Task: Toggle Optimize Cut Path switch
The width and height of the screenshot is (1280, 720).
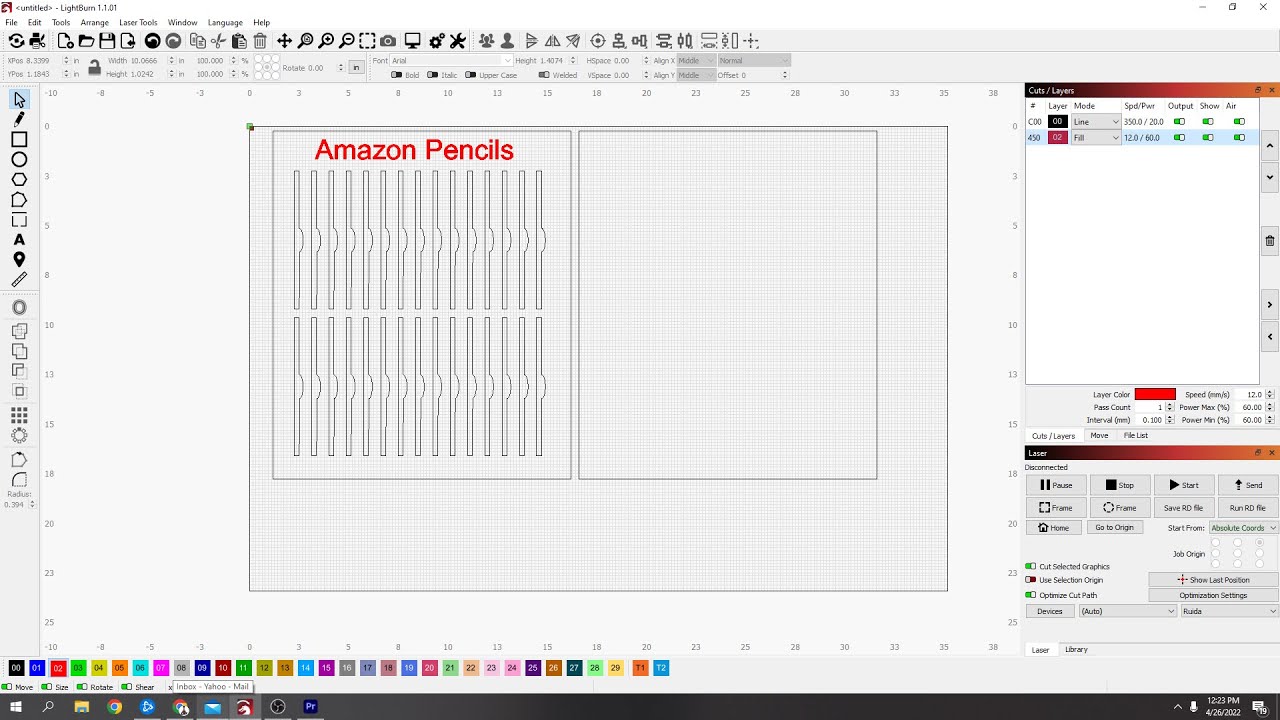Action: click(1031, 595)
